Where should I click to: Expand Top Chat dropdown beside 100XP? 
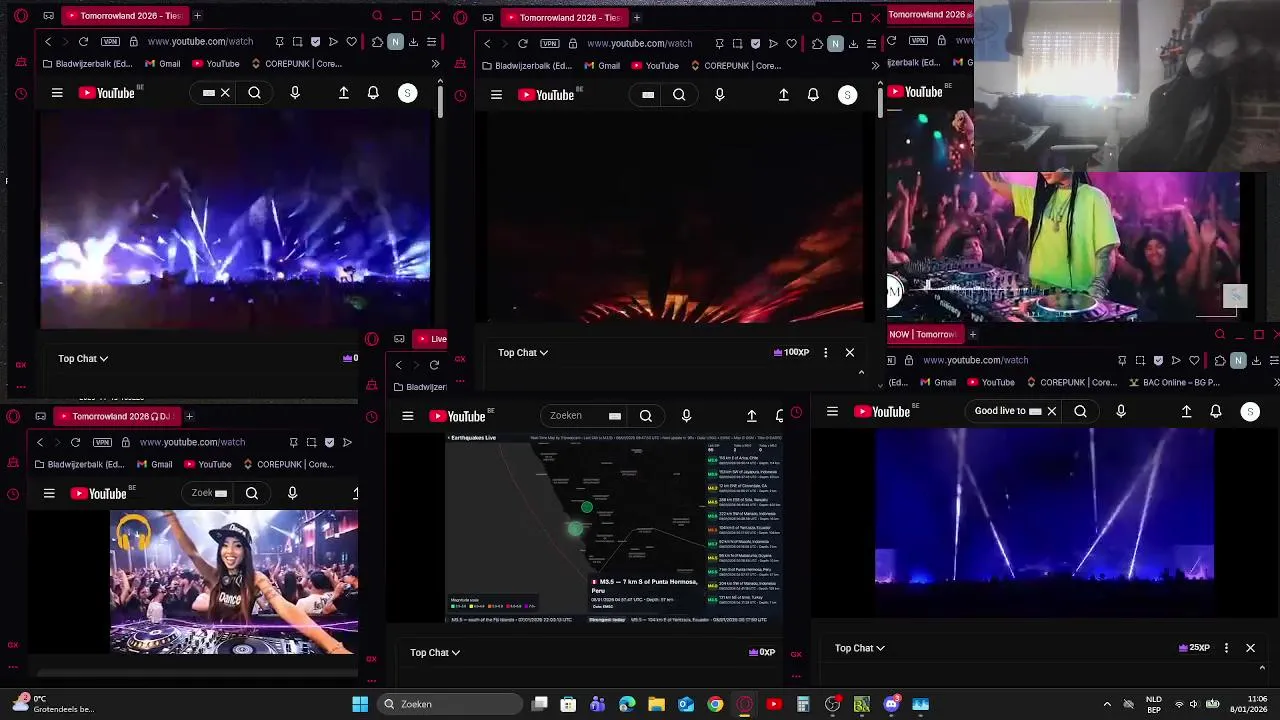pyautogui.click(x=523, y=352)
